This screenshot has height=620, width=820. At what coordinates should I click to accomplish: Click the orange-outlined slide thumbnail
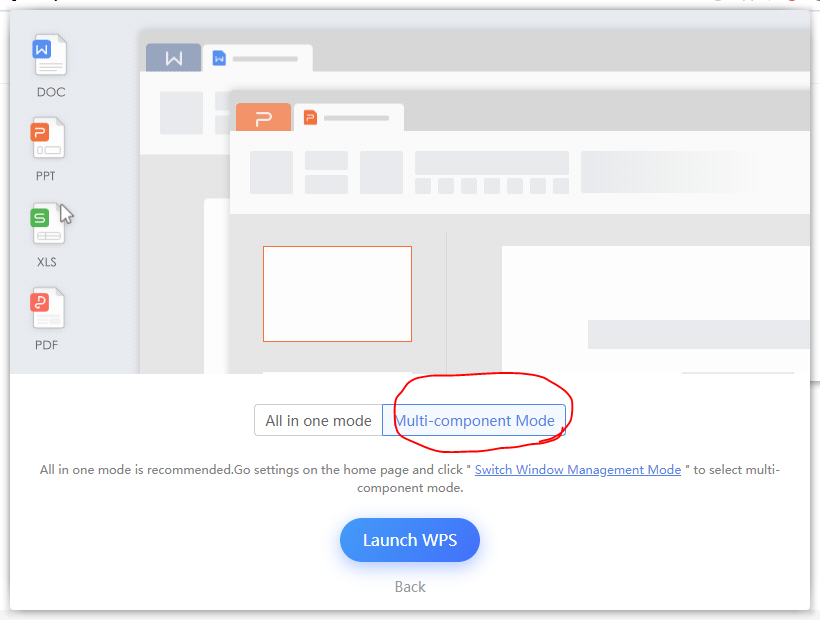(337, 294)
